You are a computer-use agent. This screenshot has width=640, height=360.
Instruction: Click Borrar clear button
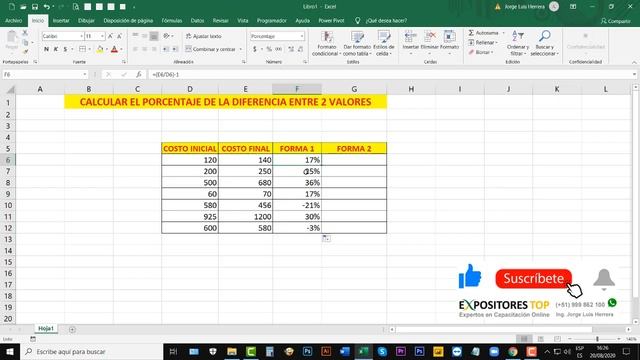(481, 52)
